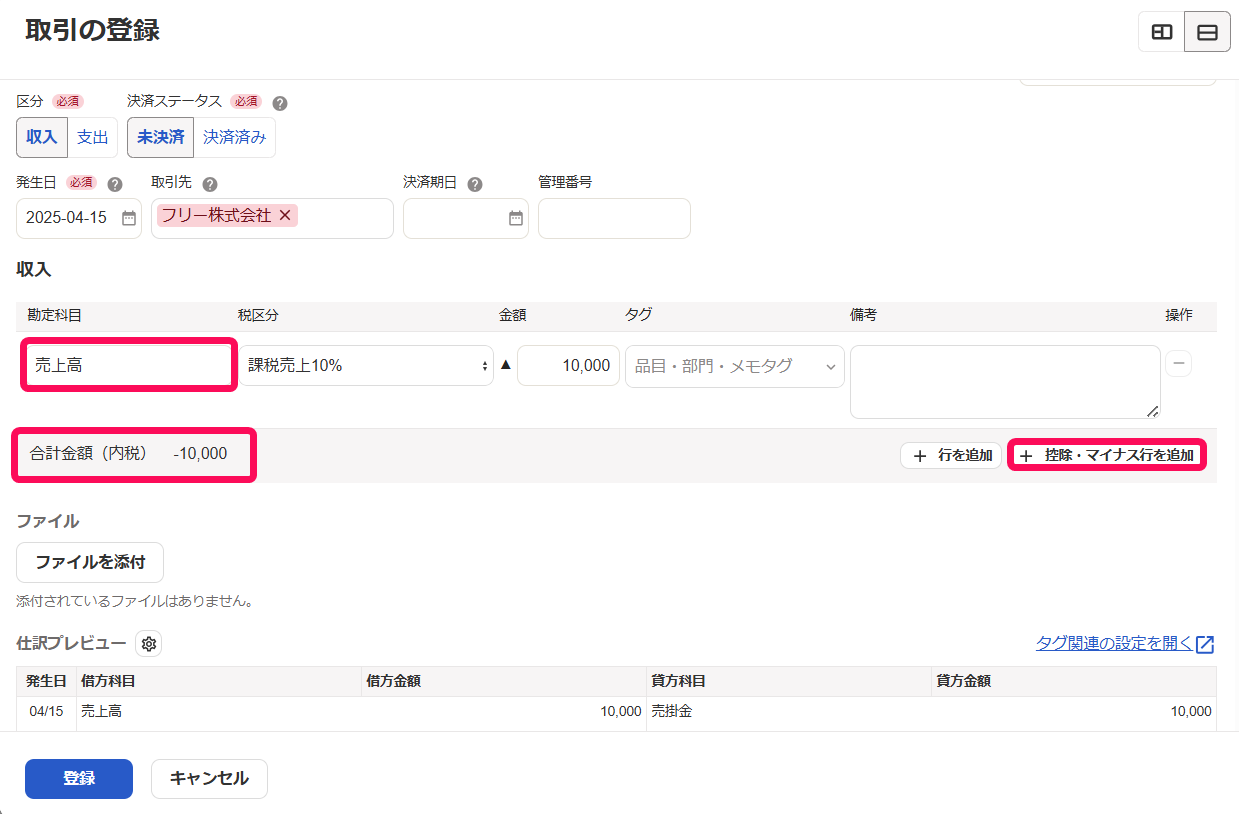
Task: Remove フリー株式会社 tag with the X
Action: [285, 215]
